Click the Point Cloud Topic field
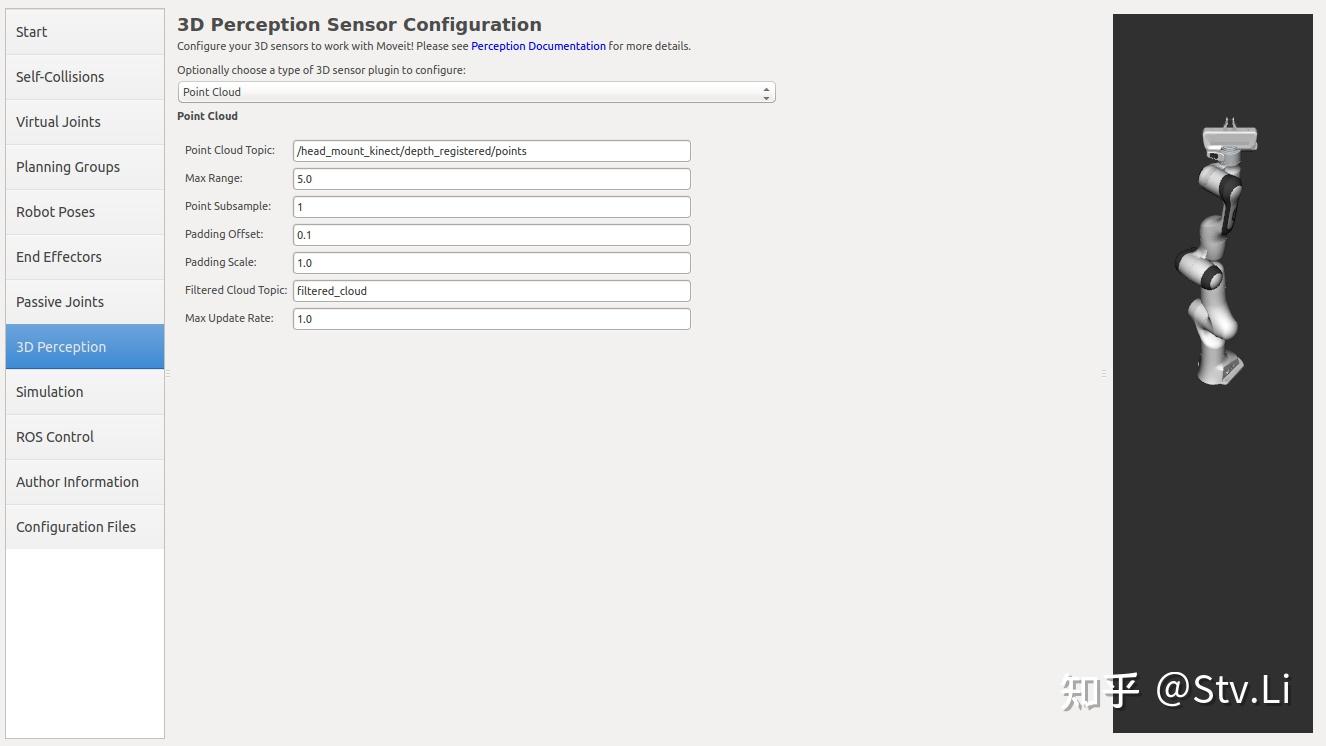This screenshot has height=746, width=1326. point(491,151)
